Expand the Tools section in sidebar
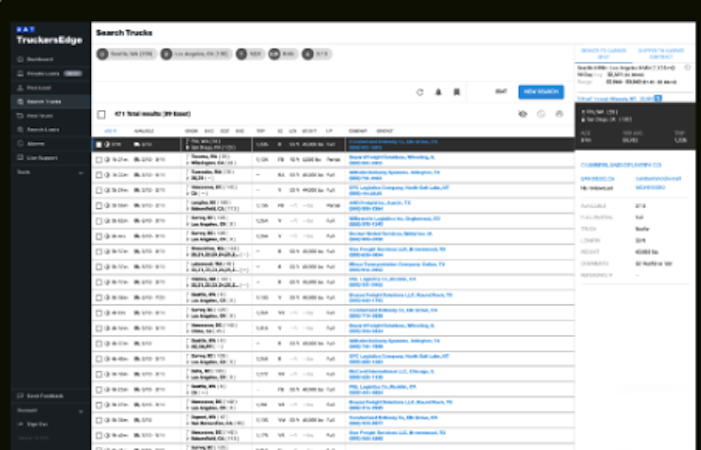The width and height of the screenshot is (701, 450). click(x=81, y=172)
